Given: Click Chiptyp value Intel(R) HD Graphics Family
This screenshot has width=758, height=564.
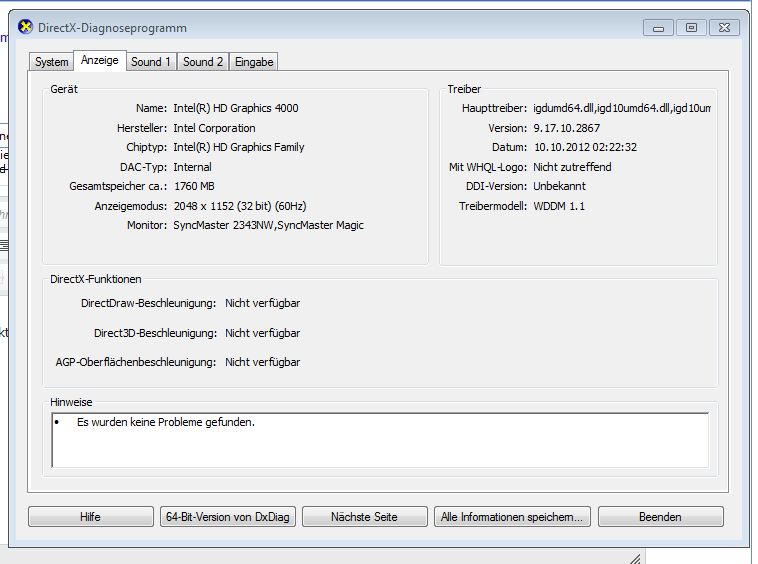Looking at the screenshot, I should (239, 147).
